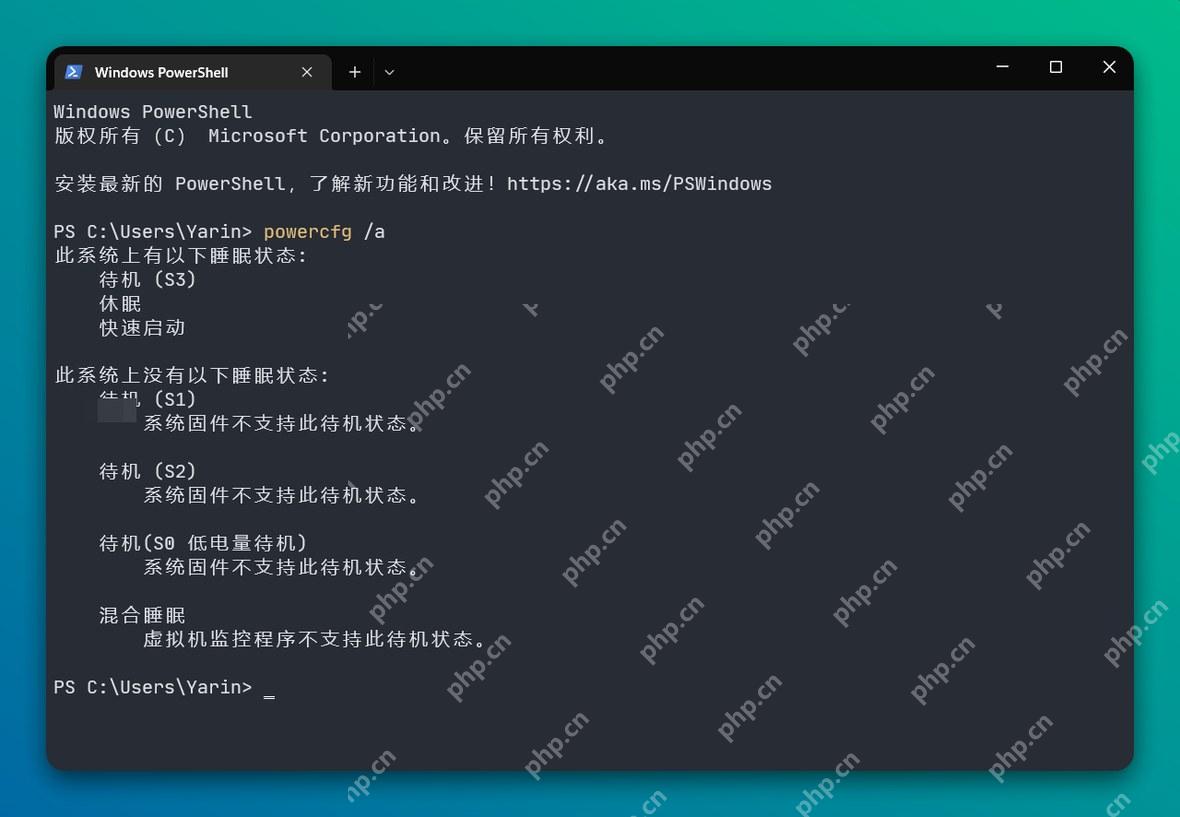Screen dimensions: 1180x817
Task: Open a new terminal tab
Action: tap(354, 72)
